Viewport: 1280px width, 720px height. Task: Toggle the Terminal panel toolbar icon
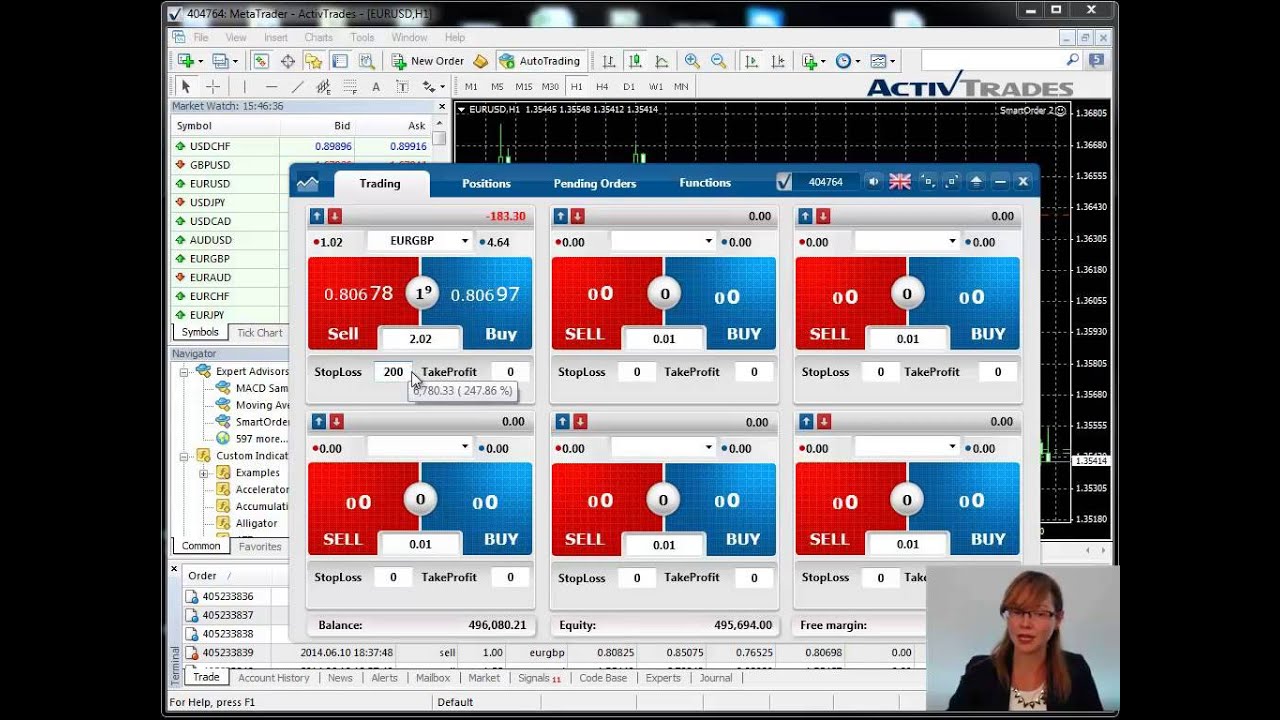coord(341,61)
